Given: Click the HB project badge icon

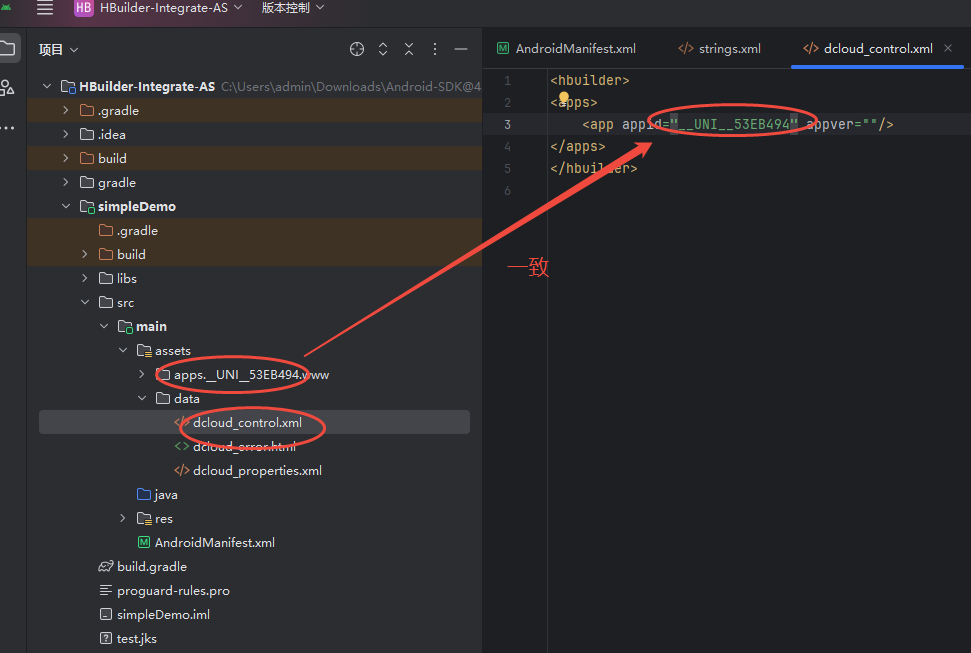Looking at the screenshot, I should [x=84, y=7].
